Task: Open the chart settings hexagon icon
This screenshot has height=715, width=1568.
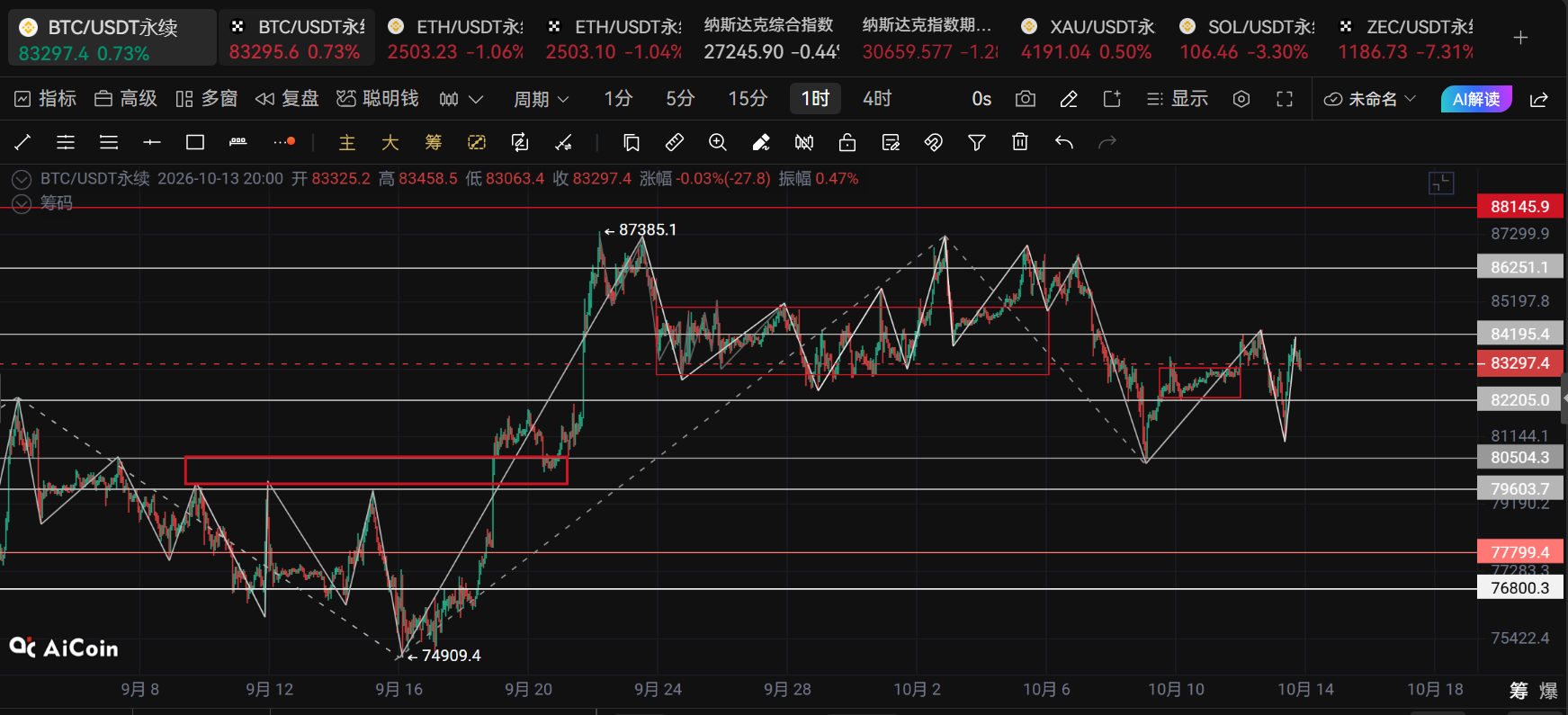Action: (x=1241, y=99)
